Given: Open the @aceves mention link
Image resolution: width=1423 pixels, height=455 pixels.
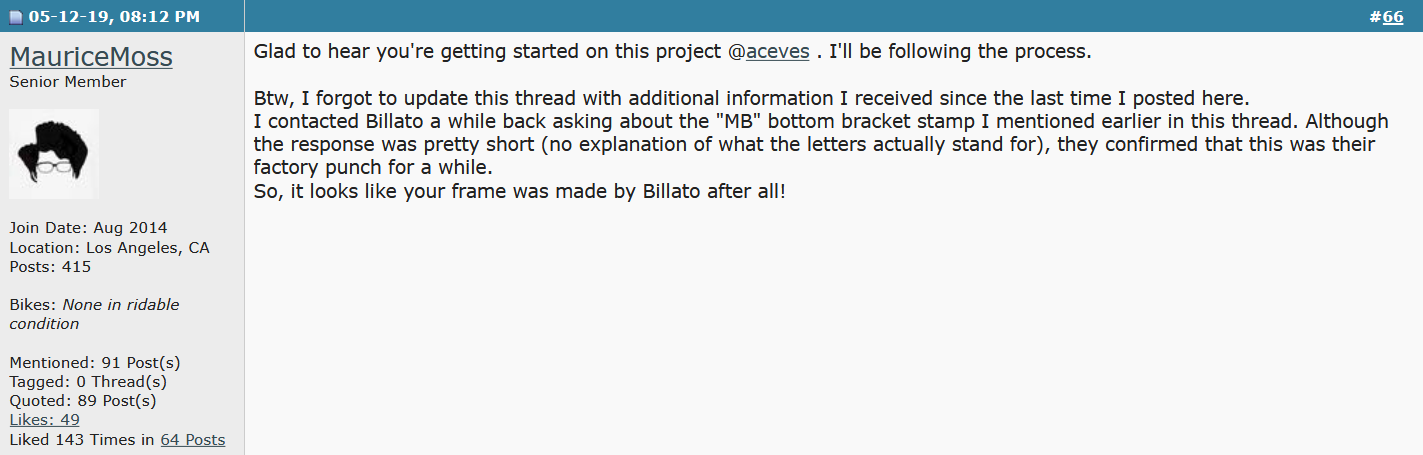Looking at the screenshot, I should (769, 51).
